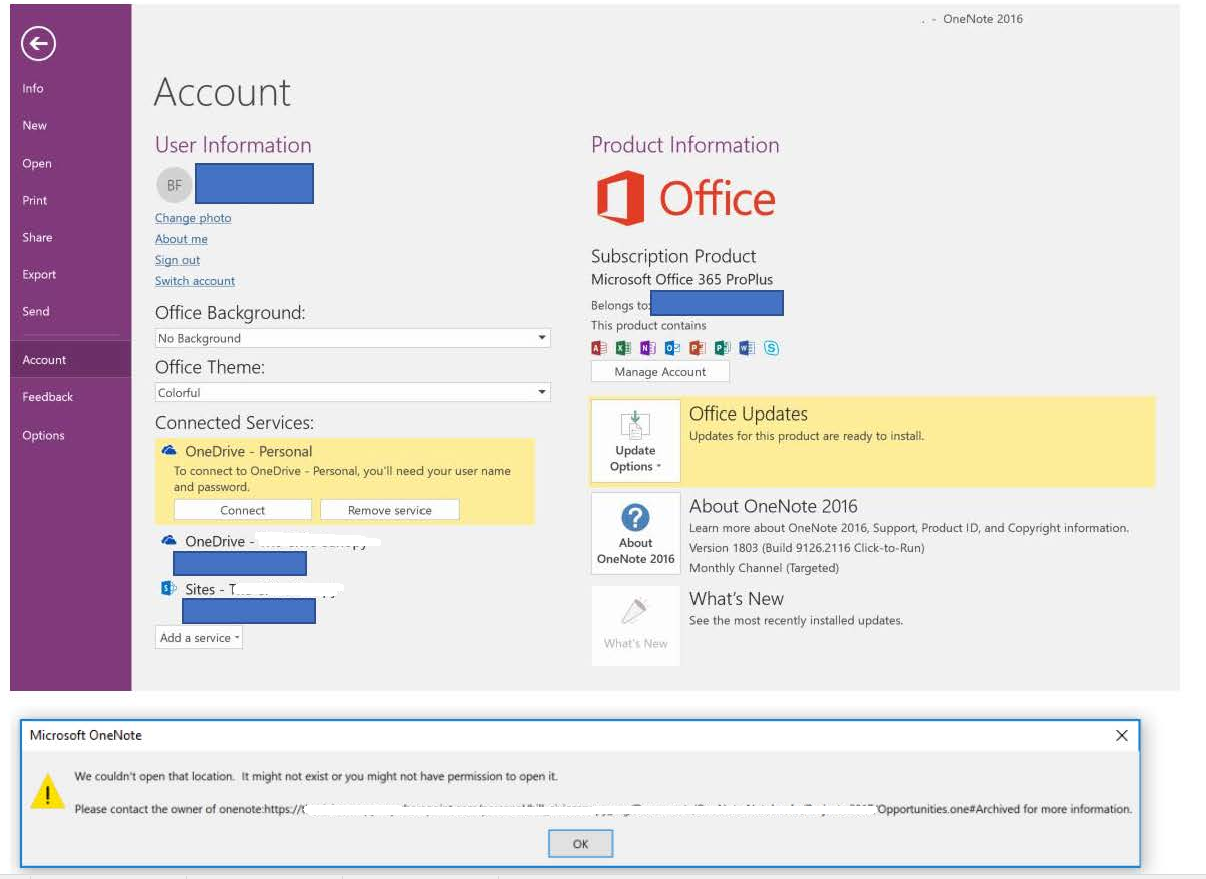Screen dimensions: 1206x879
Task: Click the Office Updates heading
Action: click(748, 413)
